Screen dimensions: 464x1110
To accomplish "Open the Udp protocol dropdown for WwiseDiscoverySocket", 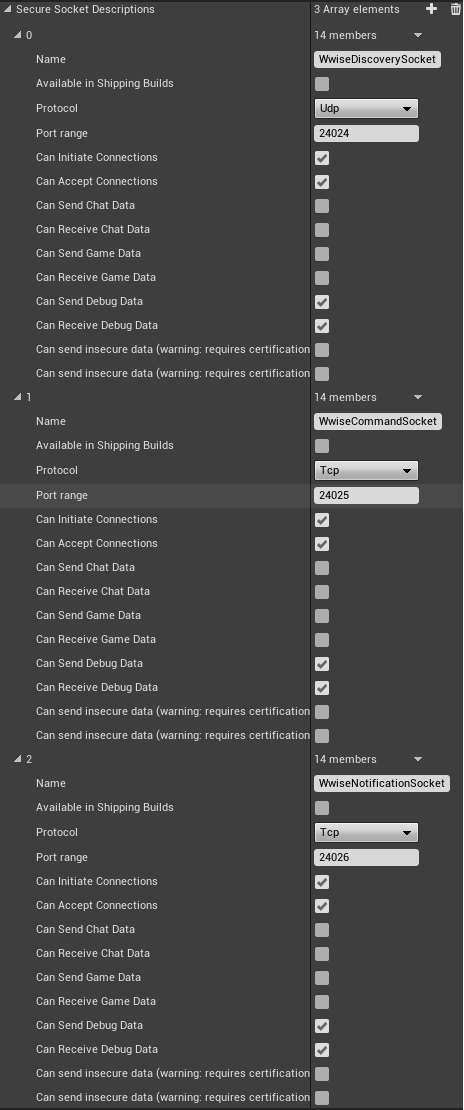I will pyautogui.click(x=366, y=108).
